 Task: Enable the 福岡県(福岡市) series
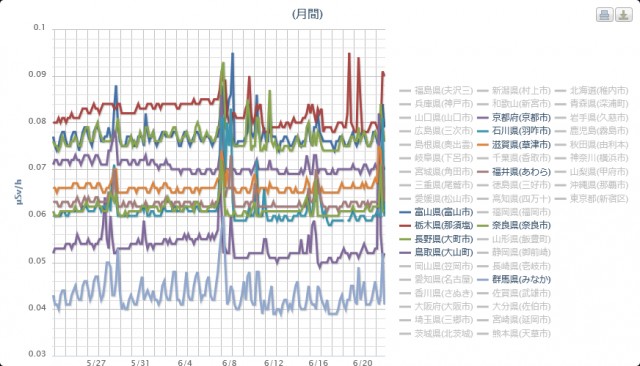pyautogui.click(x=514, y=212)
